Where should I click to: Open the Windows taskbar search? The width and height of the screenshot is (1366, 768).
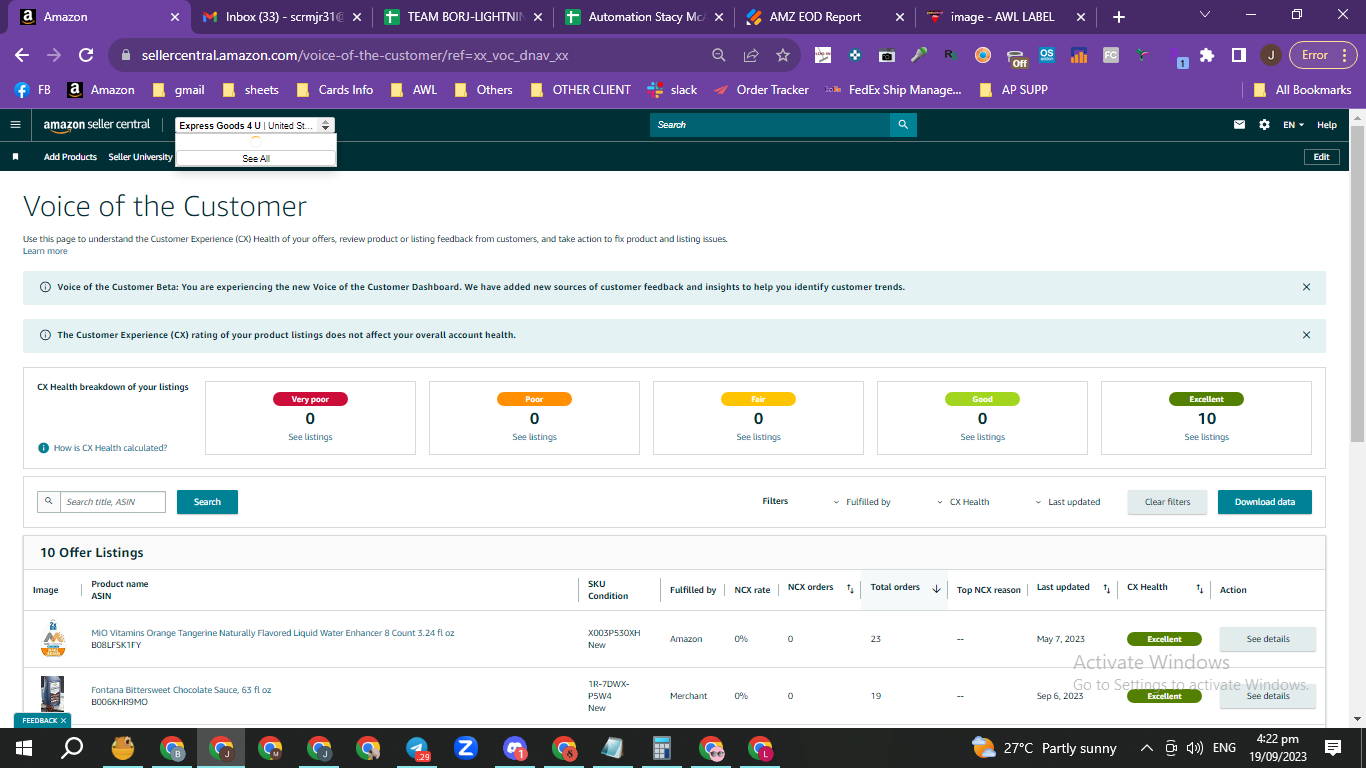[x=72, y=748]
